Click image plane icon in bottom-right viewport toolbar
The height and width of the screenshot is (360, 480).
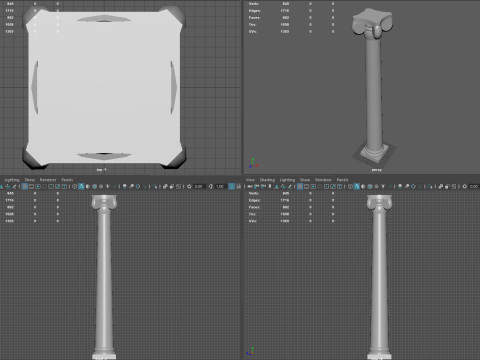coord(276,187)
